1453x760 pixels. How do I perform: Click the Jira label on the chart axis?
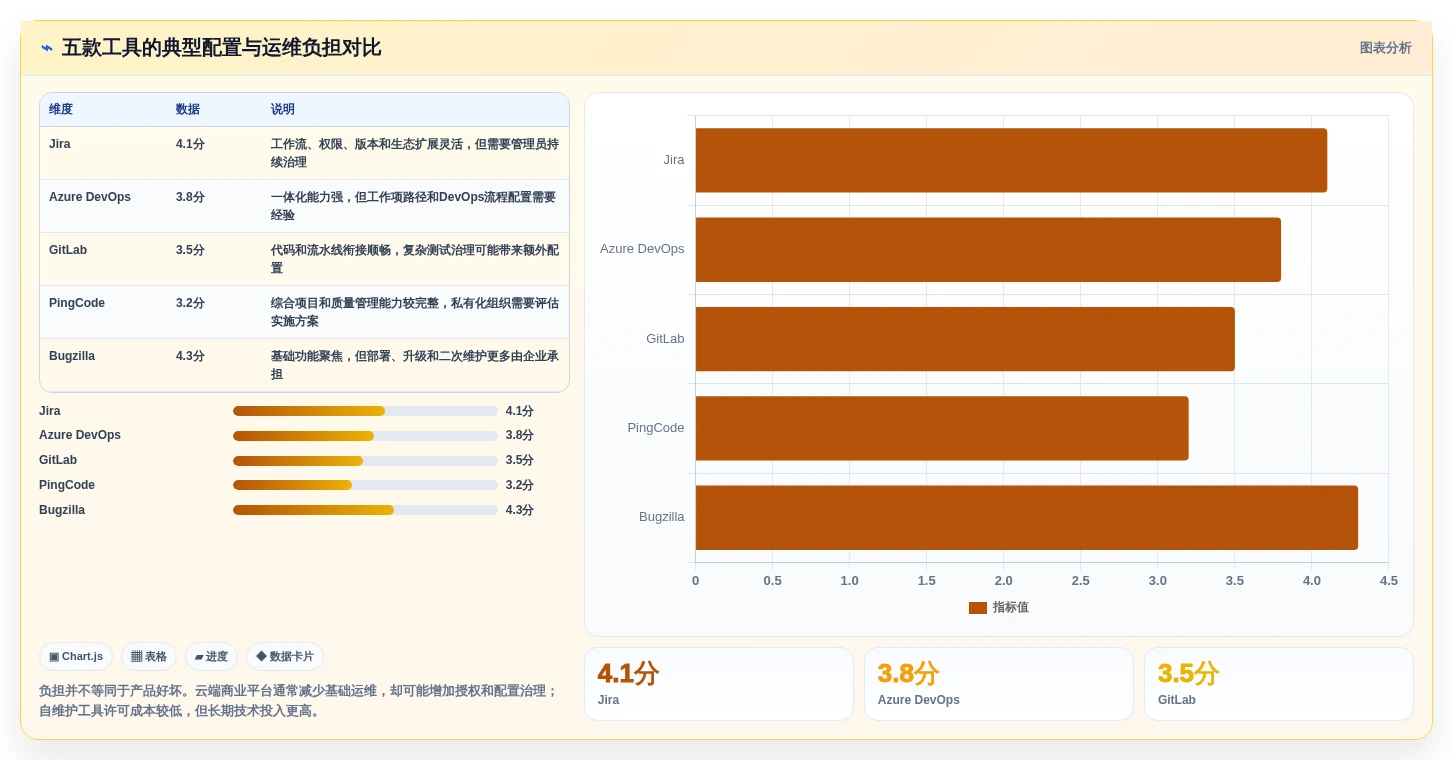click(674, 160)
